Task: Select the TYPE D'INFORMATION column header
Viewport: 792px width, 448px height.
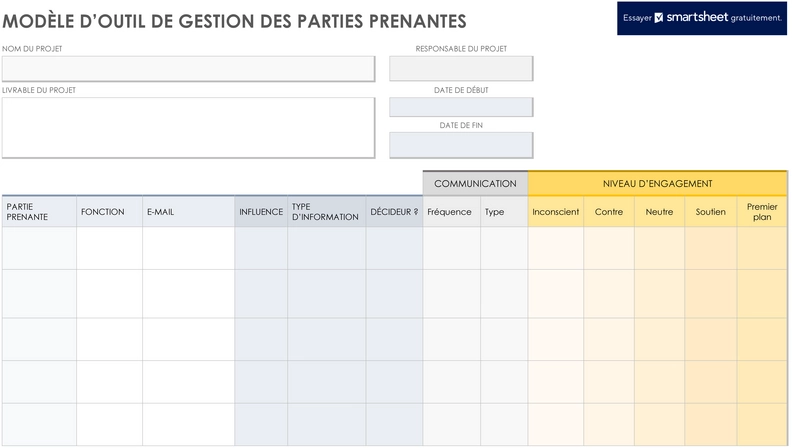Action: 327,212
